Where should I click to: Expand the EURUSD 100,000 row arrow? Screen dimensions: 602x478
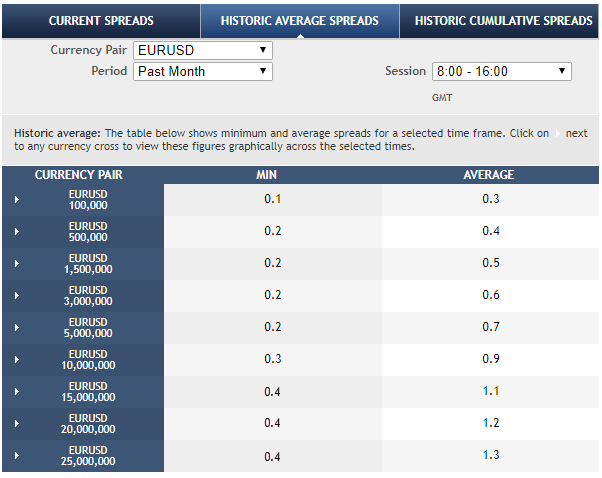pyautogui.click(x=17, y=199)
